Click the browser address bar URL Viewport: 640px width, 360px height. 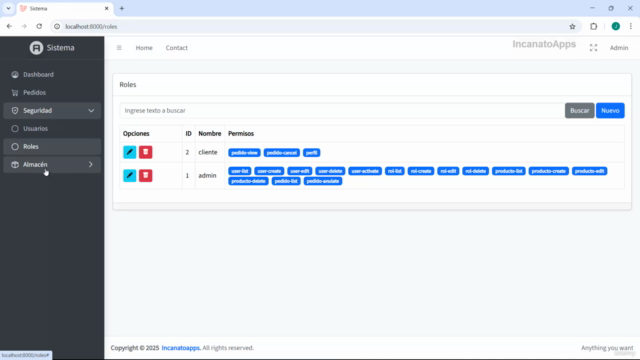point(91,27)
